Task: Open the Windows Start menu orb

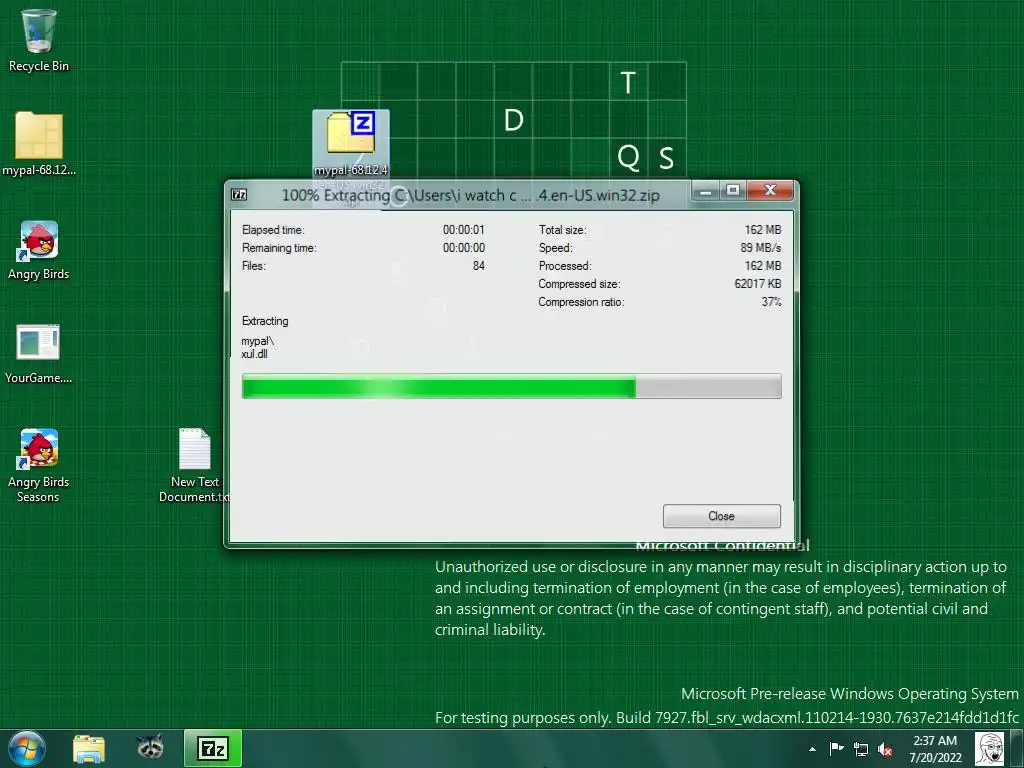Action: coord(27,748)
